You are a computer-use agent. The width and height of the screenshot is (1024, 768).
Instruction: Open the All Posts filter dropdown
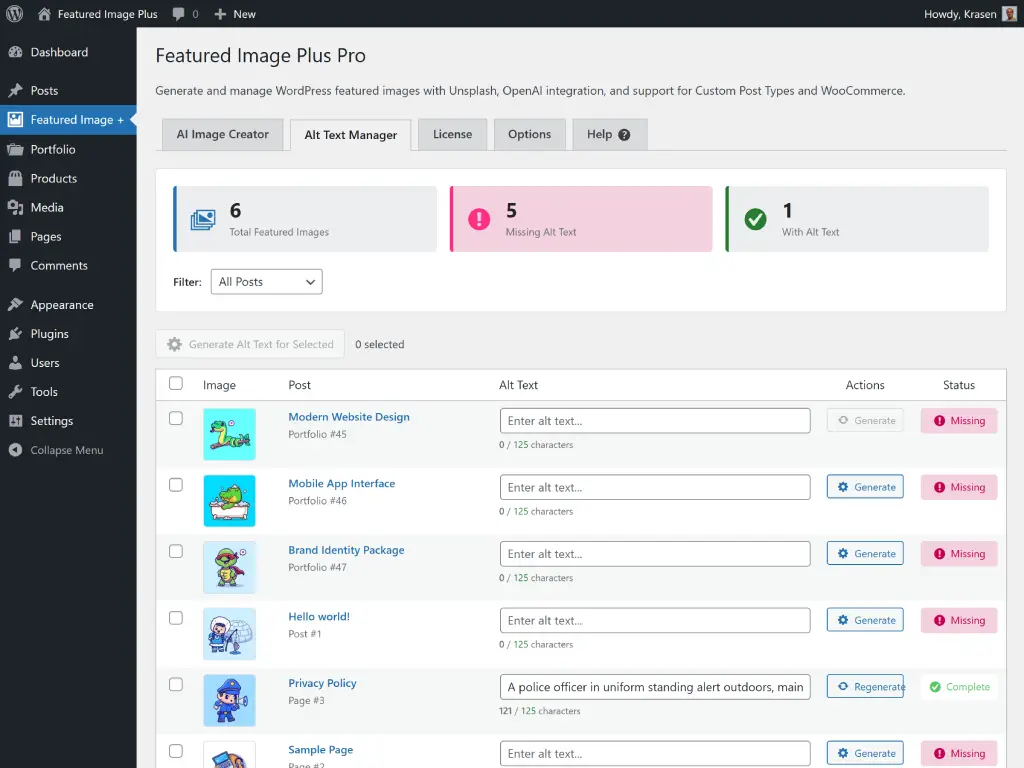[265, 281]
